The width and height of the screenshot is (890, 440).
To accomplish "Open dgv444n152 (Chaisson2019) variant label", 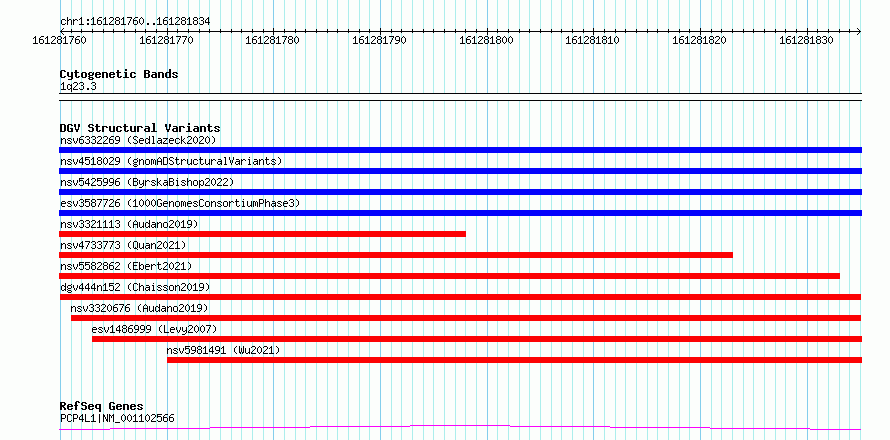I will [x=135, y=287].
